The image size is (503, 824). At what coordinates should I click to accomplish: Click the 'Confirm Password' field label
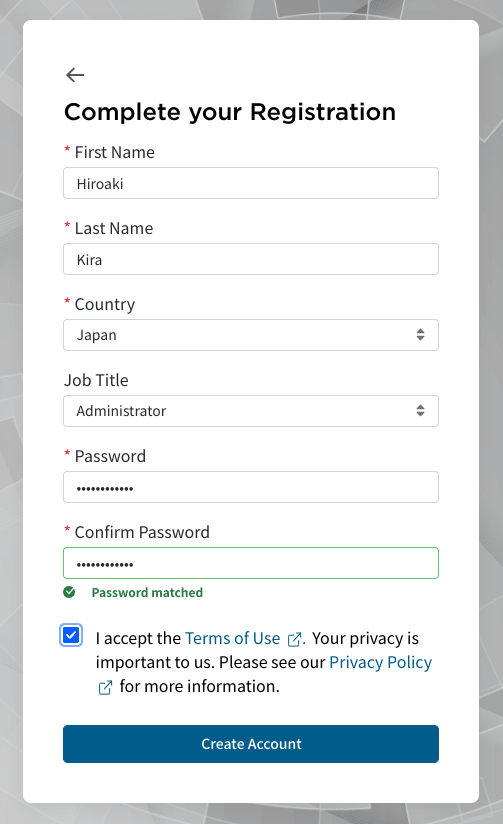[142, 532]
